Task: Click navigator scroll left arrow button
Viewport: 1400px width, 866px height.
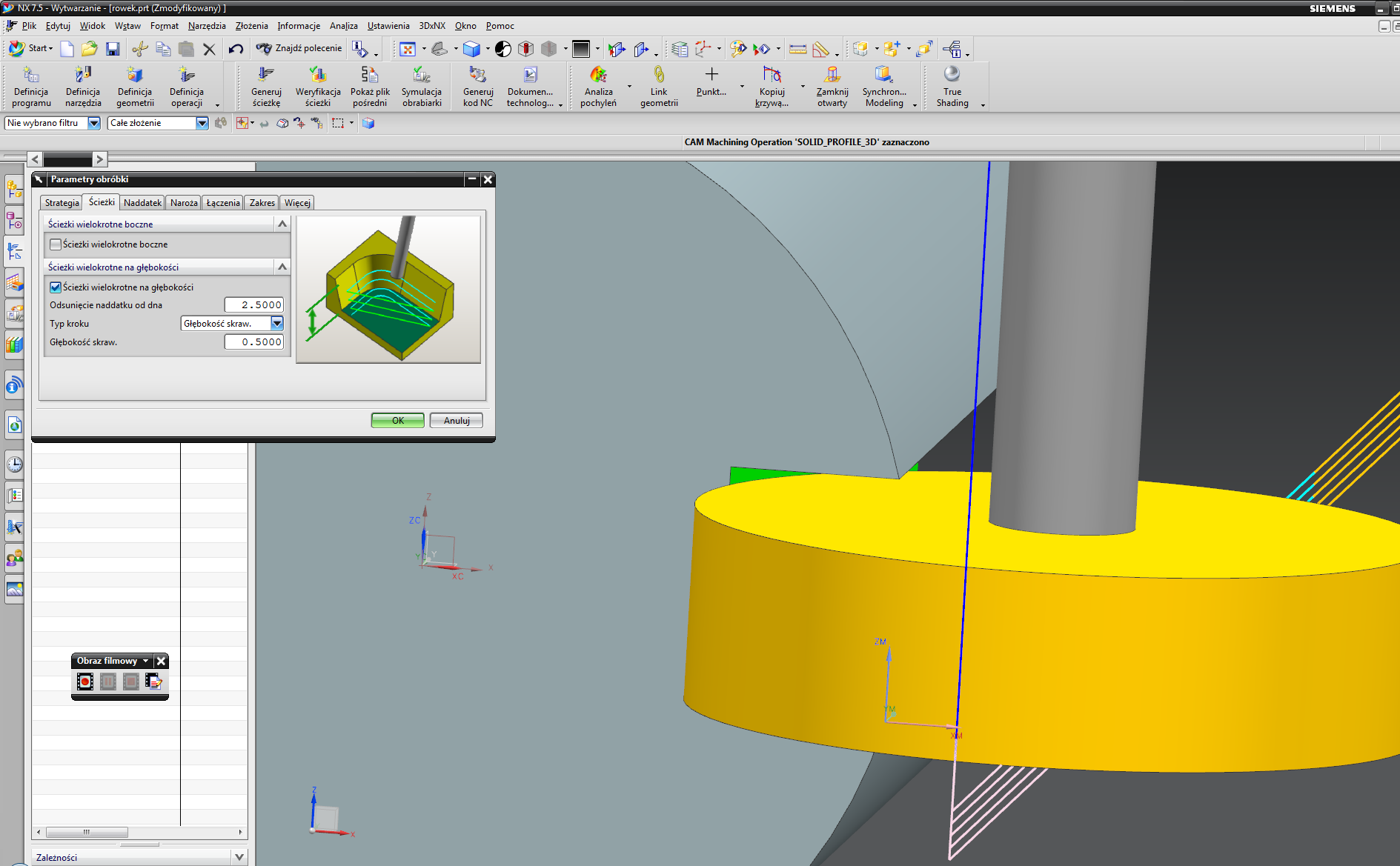Action: (x=39, y=832)
